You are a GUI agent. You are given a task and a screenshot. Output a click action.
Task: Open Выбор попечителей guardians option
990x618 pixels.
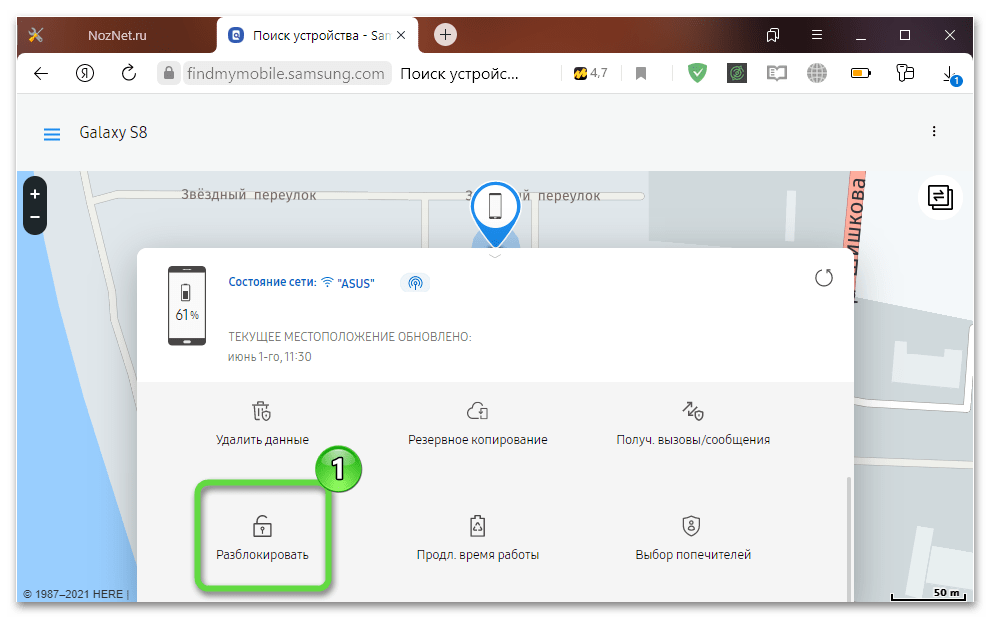[693, 526]
